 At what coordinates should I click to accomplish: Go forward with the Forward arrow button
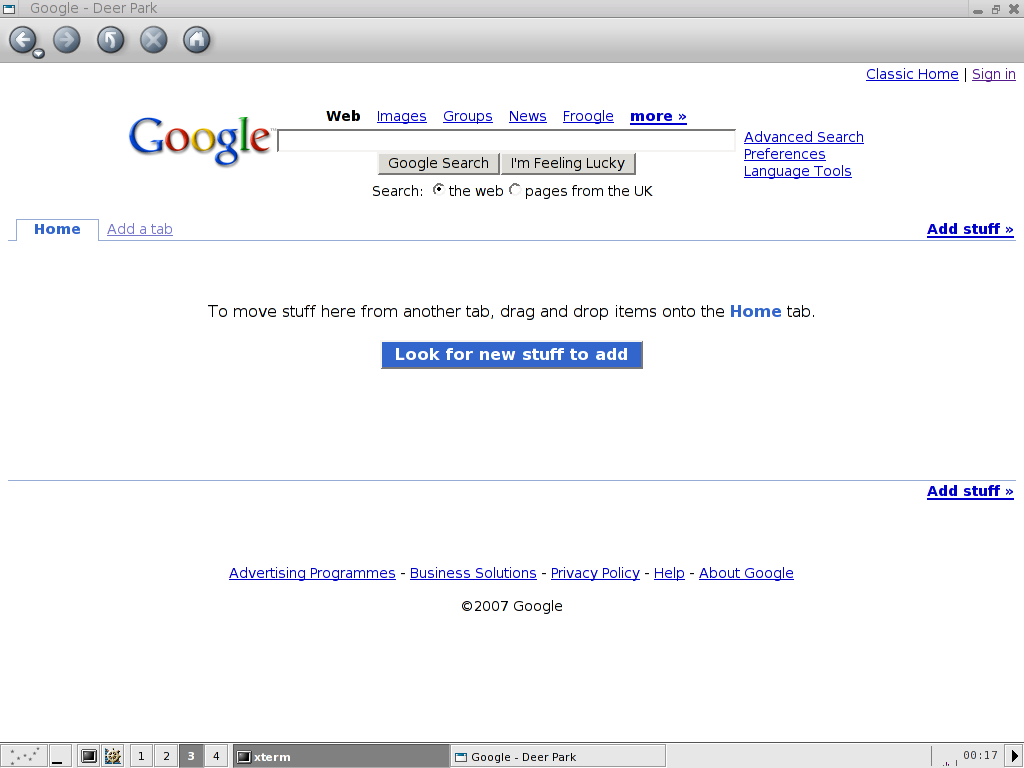pyautogui.click(x=67, y=40)
